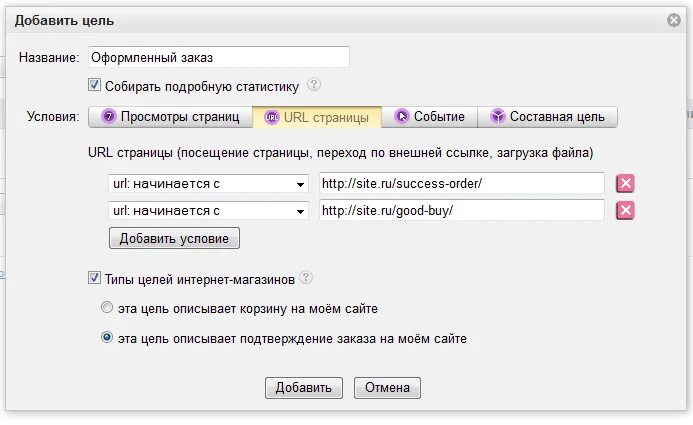The height and width of the screenshot is (425, 693).
Task: Click the Название text field
Action: point(218,57)
